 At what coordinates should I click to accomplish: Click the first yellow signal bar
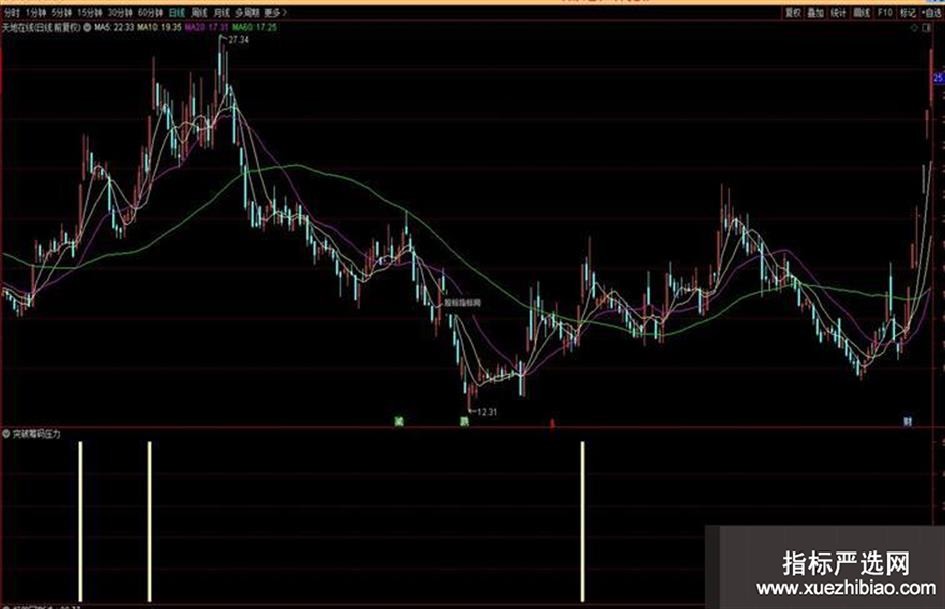coord(80,522)
